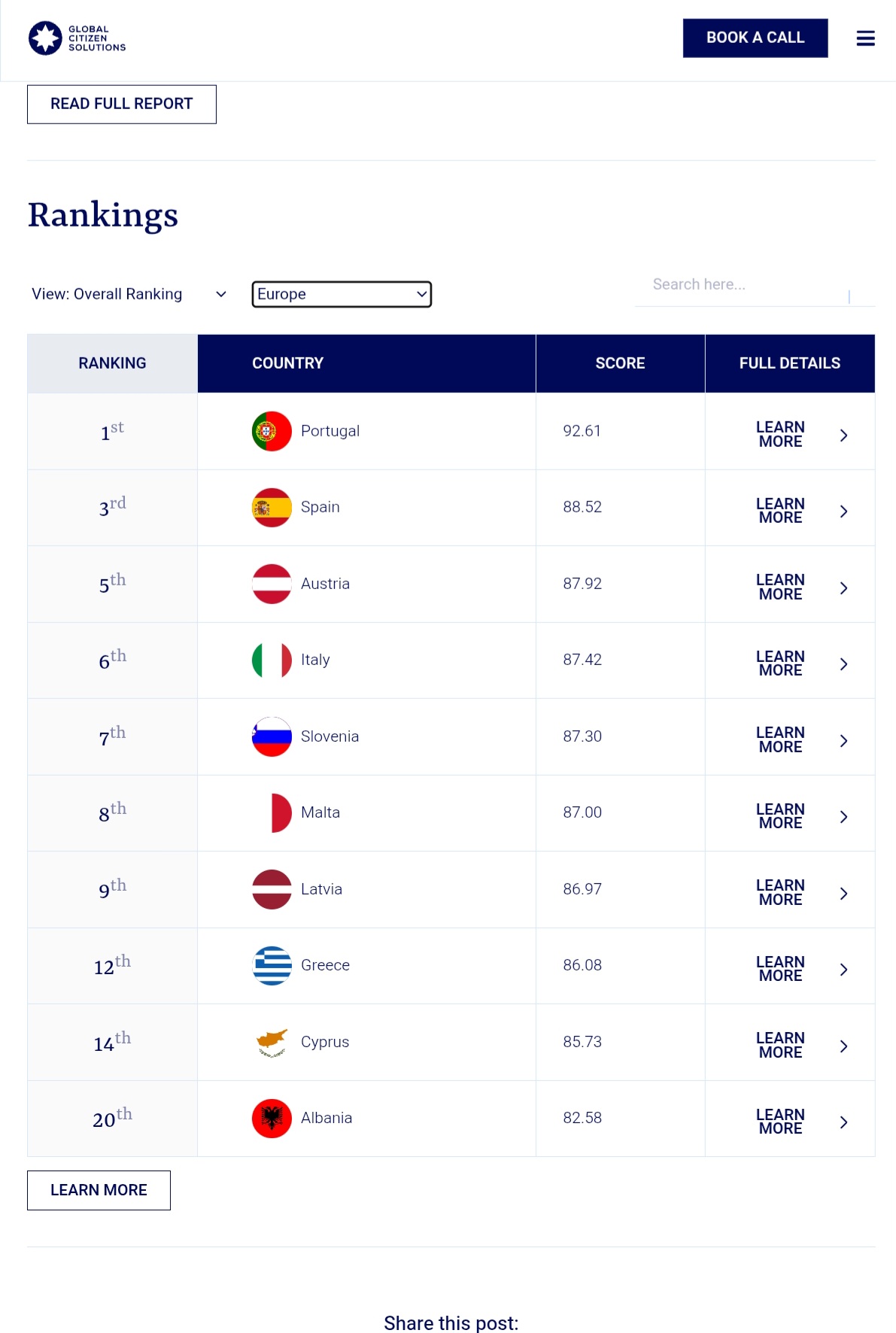Viewport: 896px width, 1333px height.
Task: Click the Score column header
Action: pyautogui.click(x=620, y=363)
